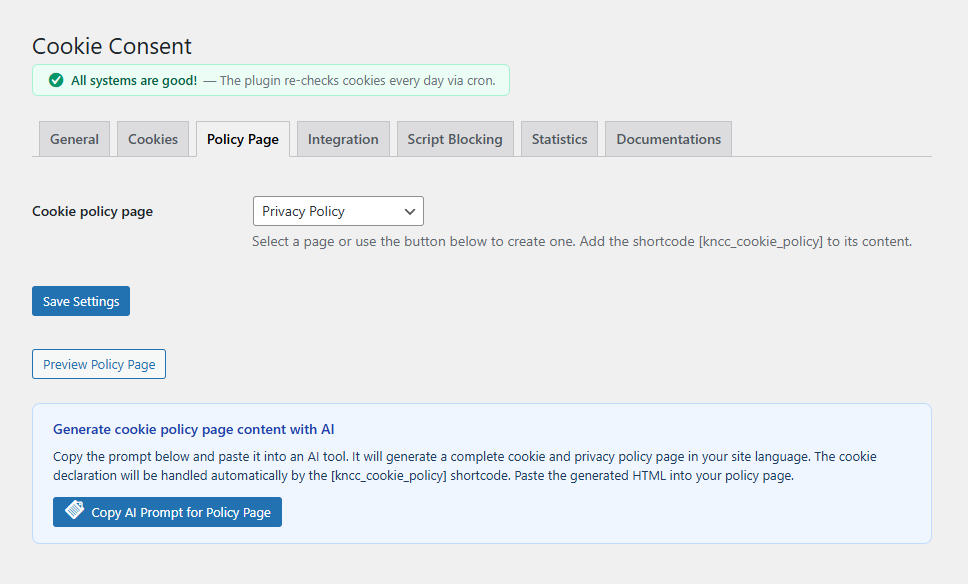Click the Save Settings button
This screenshot has height=584, width=968.
click(80, 300)
